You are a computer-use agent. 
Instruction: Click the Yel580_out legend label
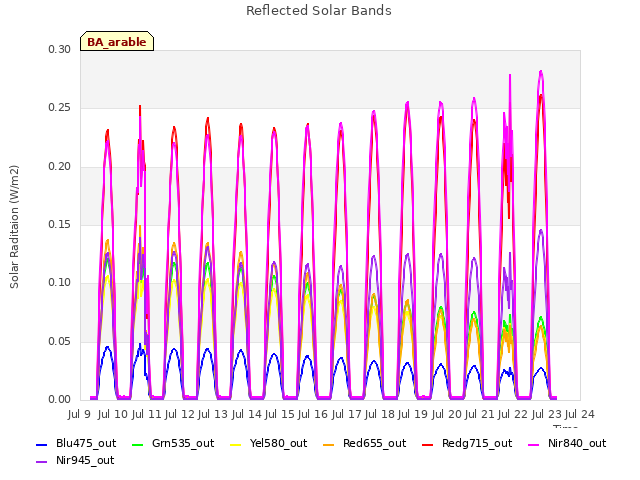[x=278, y=443]
